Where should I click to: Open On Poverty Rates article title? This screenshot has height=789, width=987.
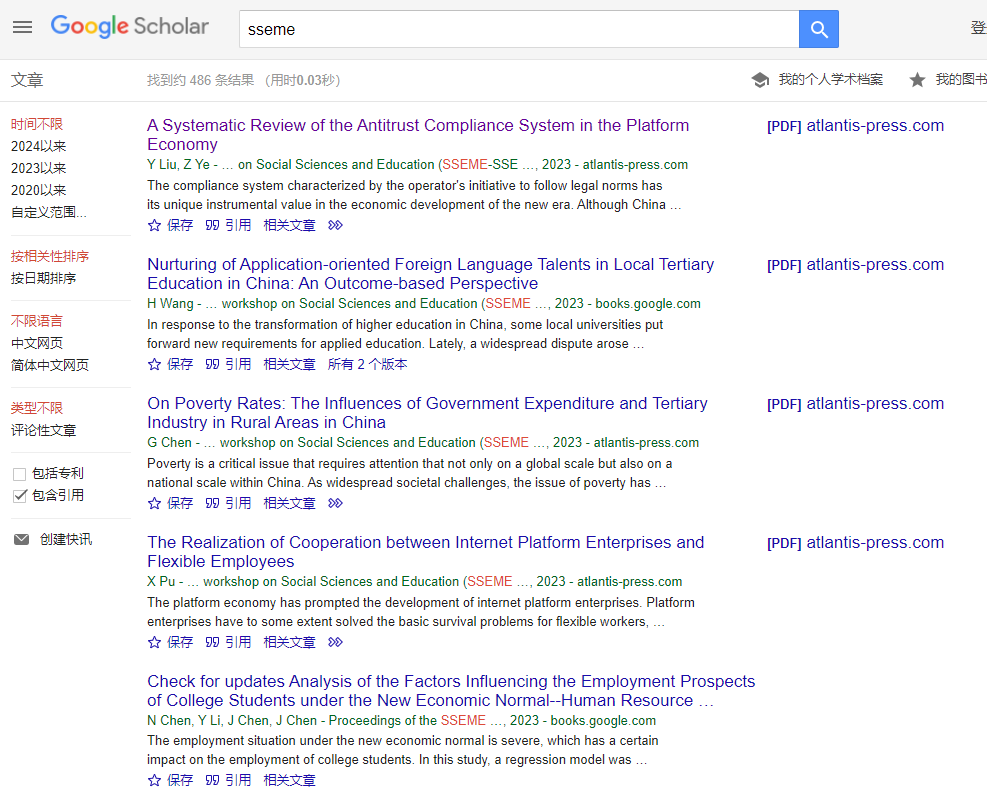(x=427, y=413)
